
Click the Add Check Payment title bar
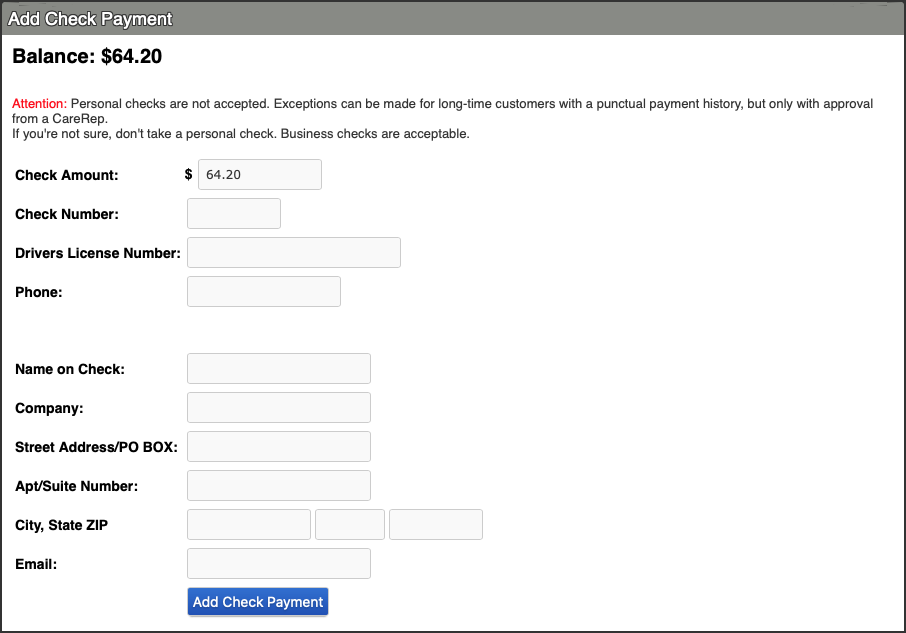(90, 19)
